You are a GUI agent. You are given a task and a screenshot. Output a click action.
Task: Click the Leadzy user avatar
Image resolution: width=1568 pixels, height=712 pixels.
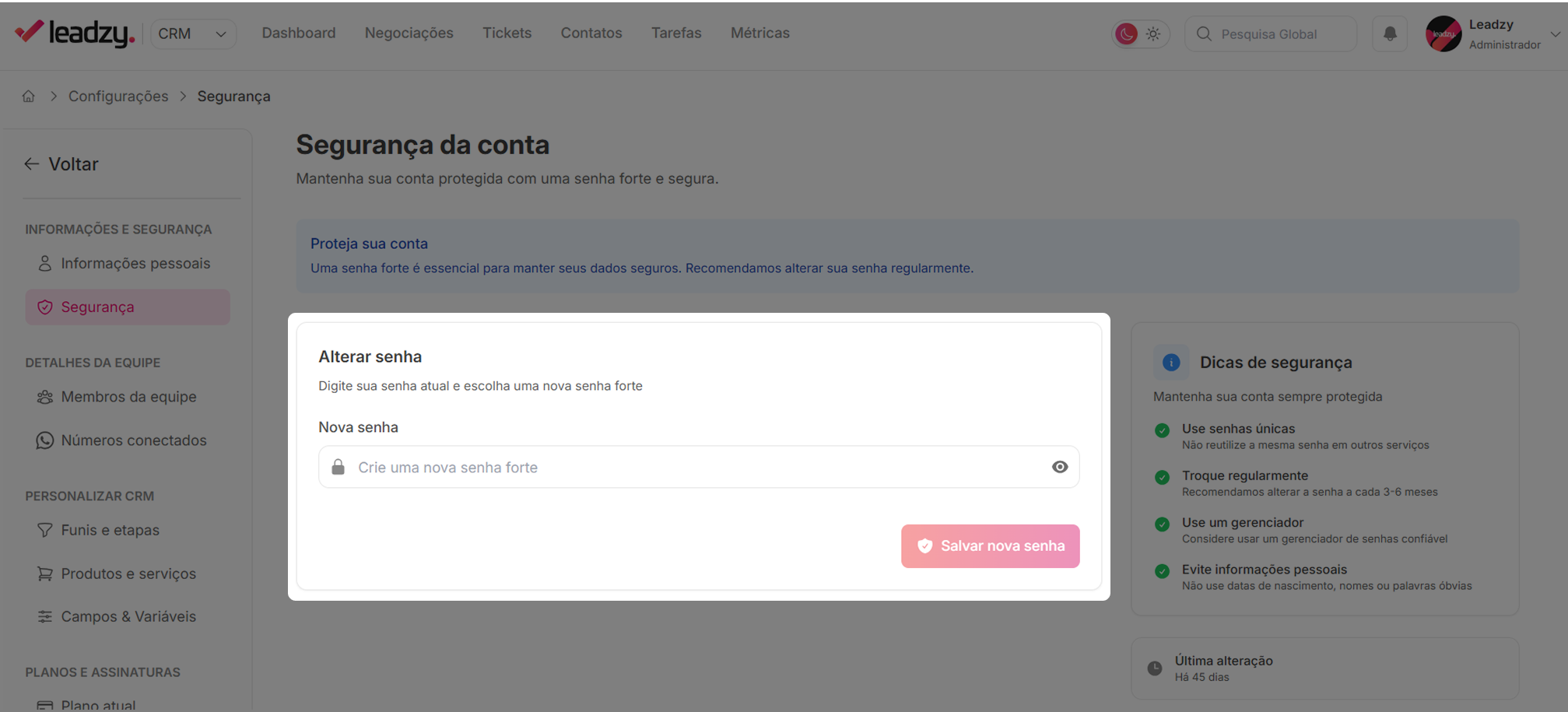coord(1443,33)
